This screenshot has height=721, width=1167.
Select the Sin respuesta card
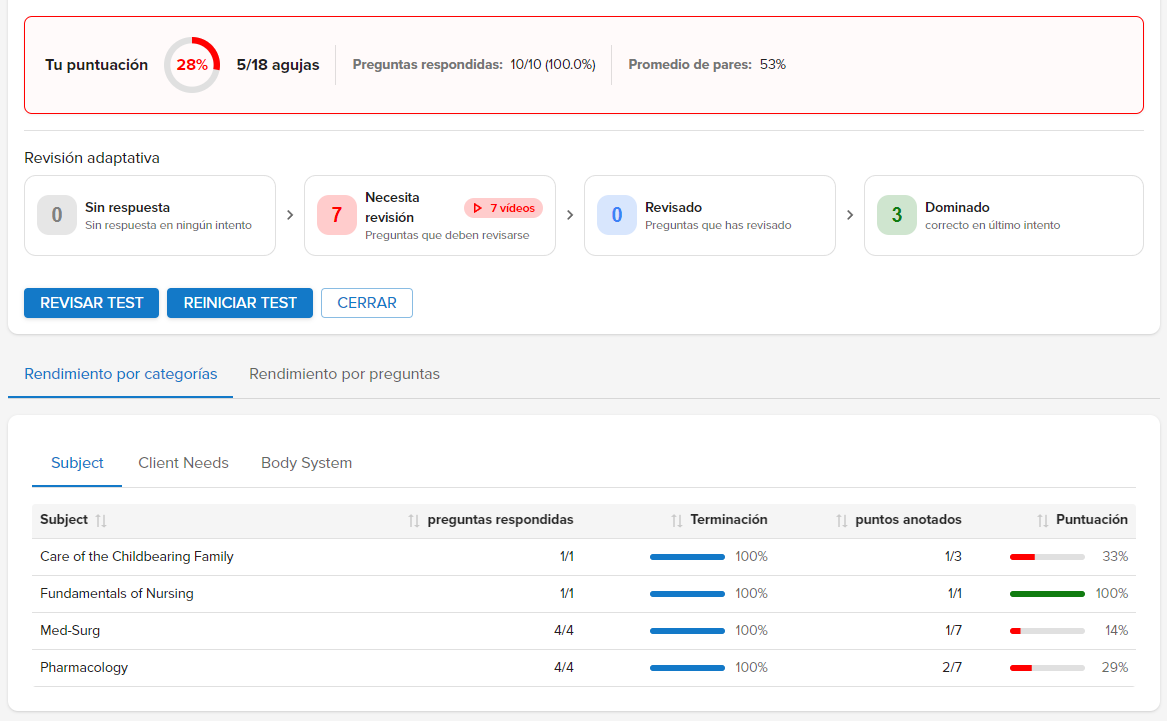tap(150, 216)
